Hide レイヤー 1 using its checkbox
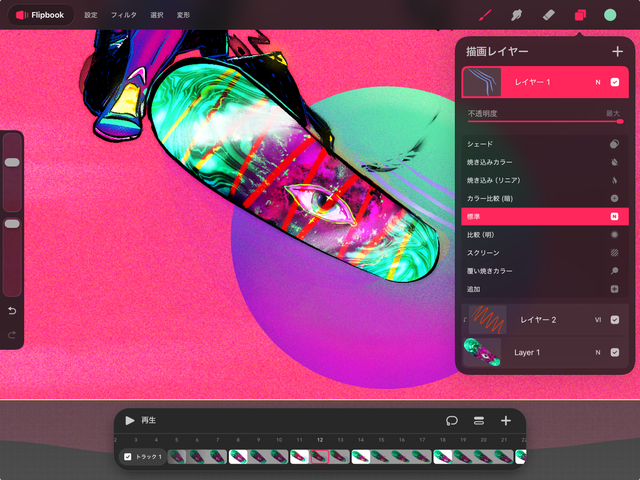 coord(615,82)
